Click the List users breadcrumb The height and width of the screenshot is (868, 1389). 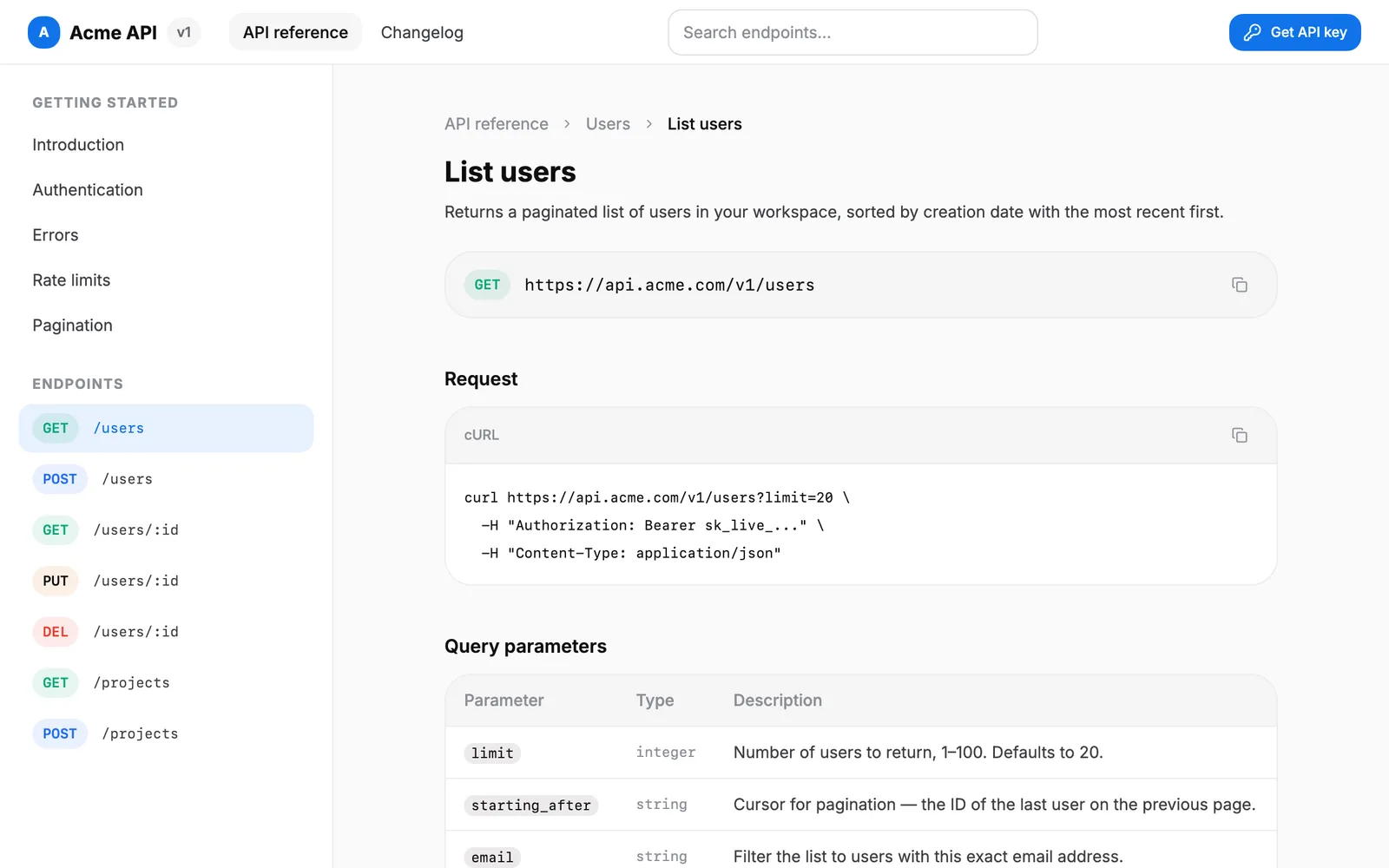point(704,124)
